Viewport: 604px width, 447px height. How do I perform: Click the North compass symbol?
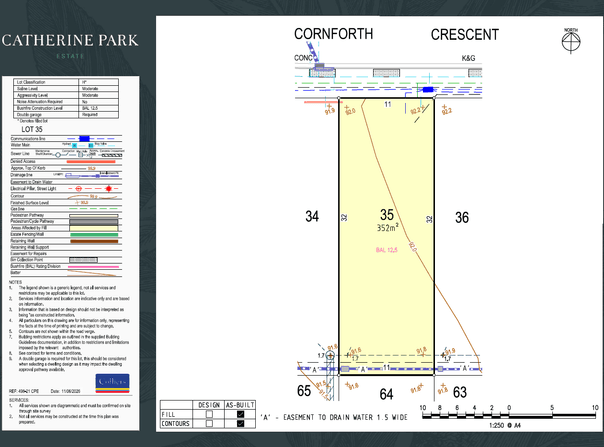(x=571, y=41)
